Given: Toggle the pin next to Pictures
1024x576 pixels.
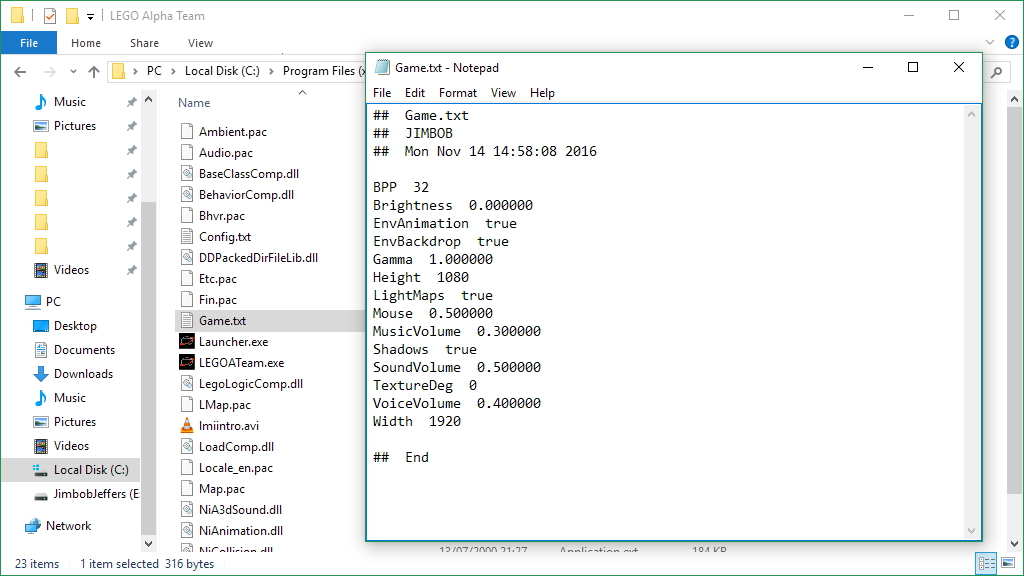Looking at the screenshot, I should (131, 126).
